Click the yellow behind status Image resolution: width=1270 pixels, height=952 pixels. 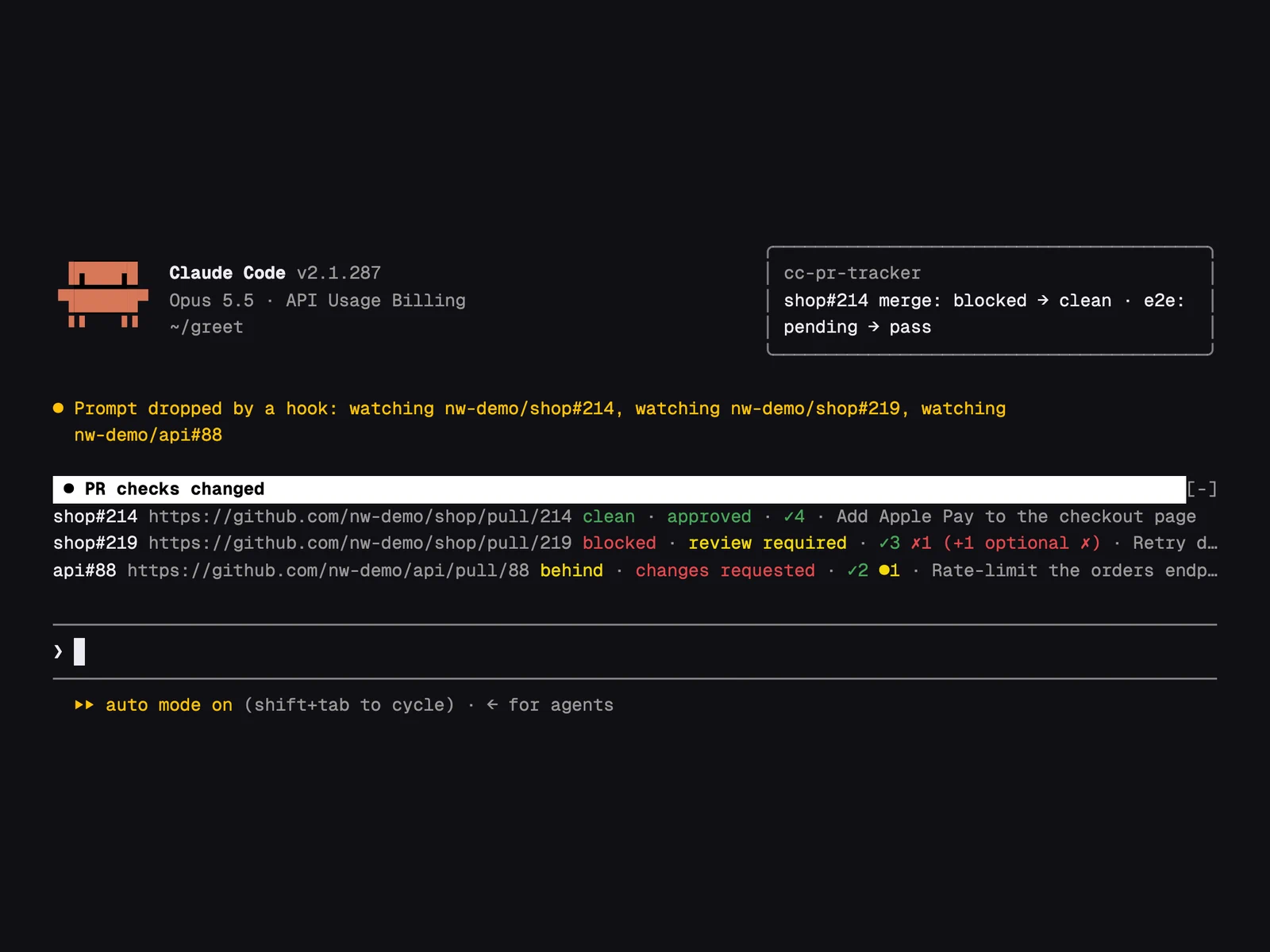[x=571, y=570]
